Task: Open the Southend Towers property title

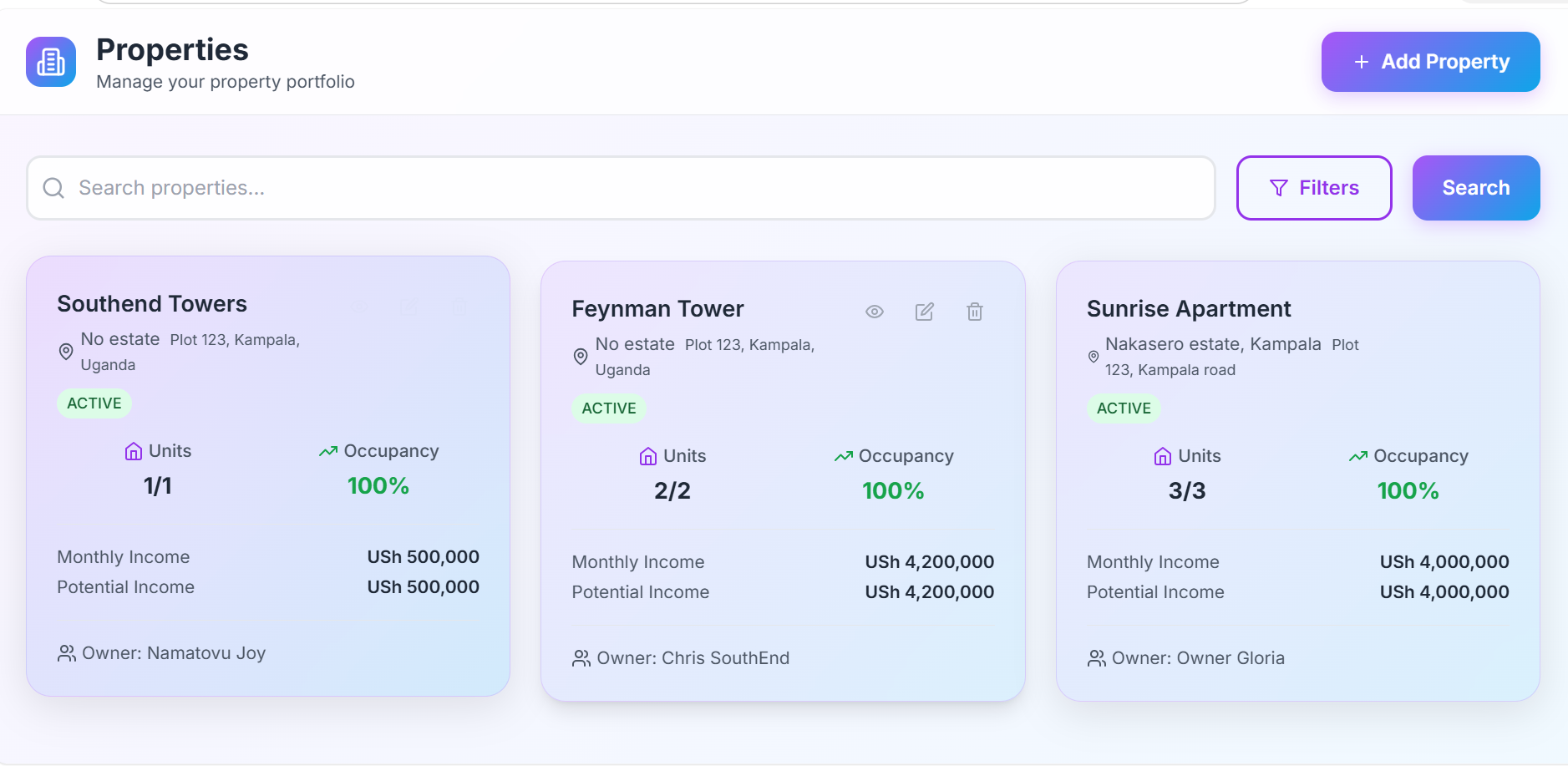Action: (x=152, y=304)
